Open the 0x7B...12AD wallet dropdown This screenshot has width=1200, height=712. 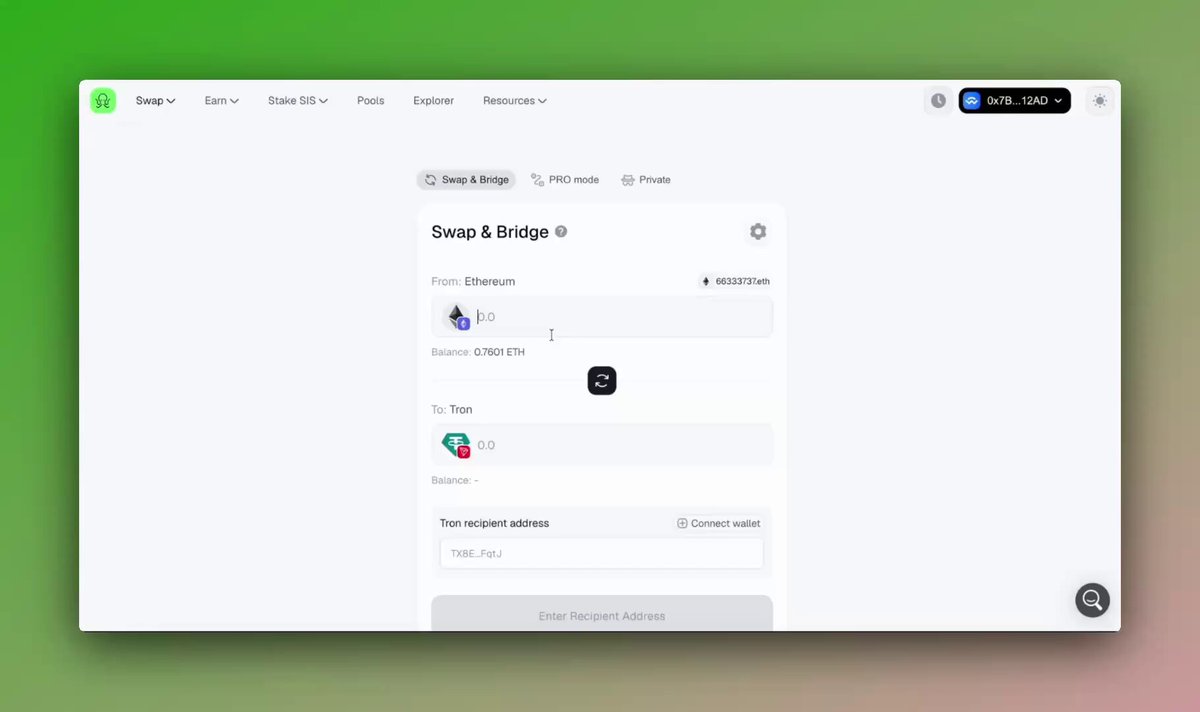[x=1015, y=101]
